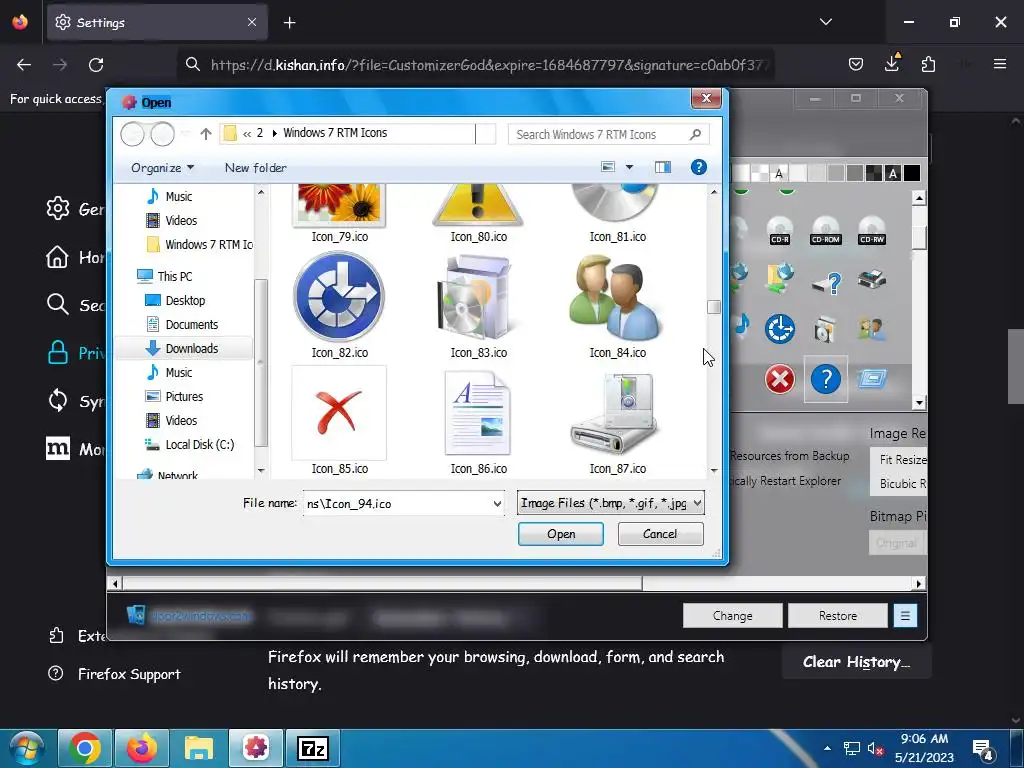Toggle the preview pane icon in Open dialog
Image resolution: width=1024 pixels, height=768 pixels.
pyautogui.click(x=663, y=167)
